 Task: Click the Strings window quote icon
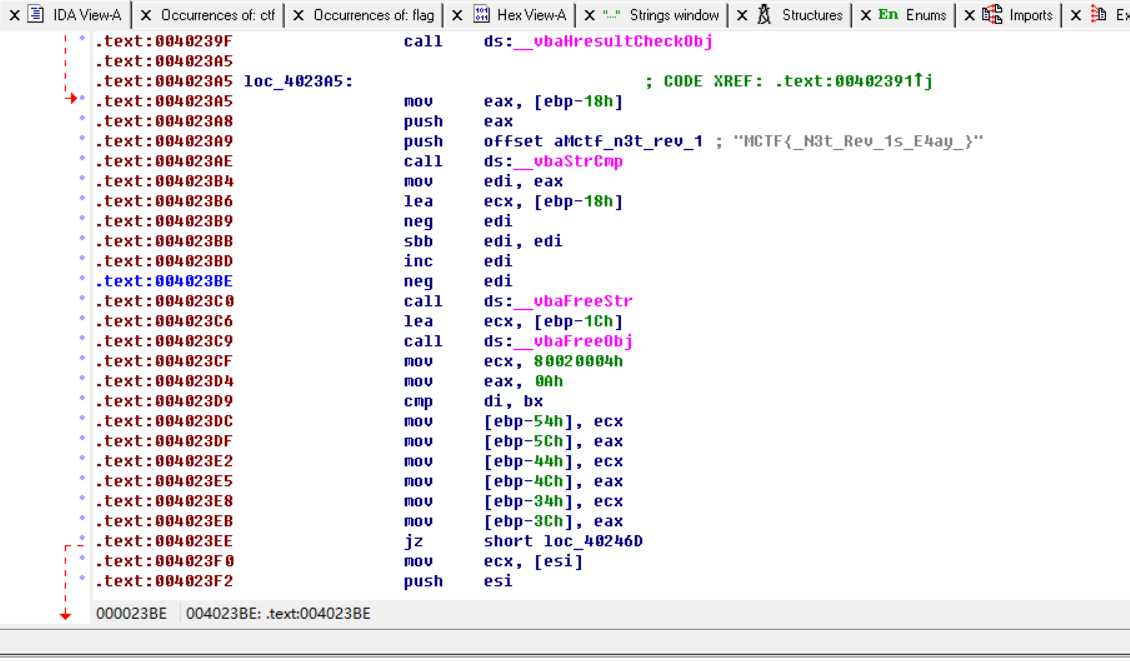coord(612,14)
